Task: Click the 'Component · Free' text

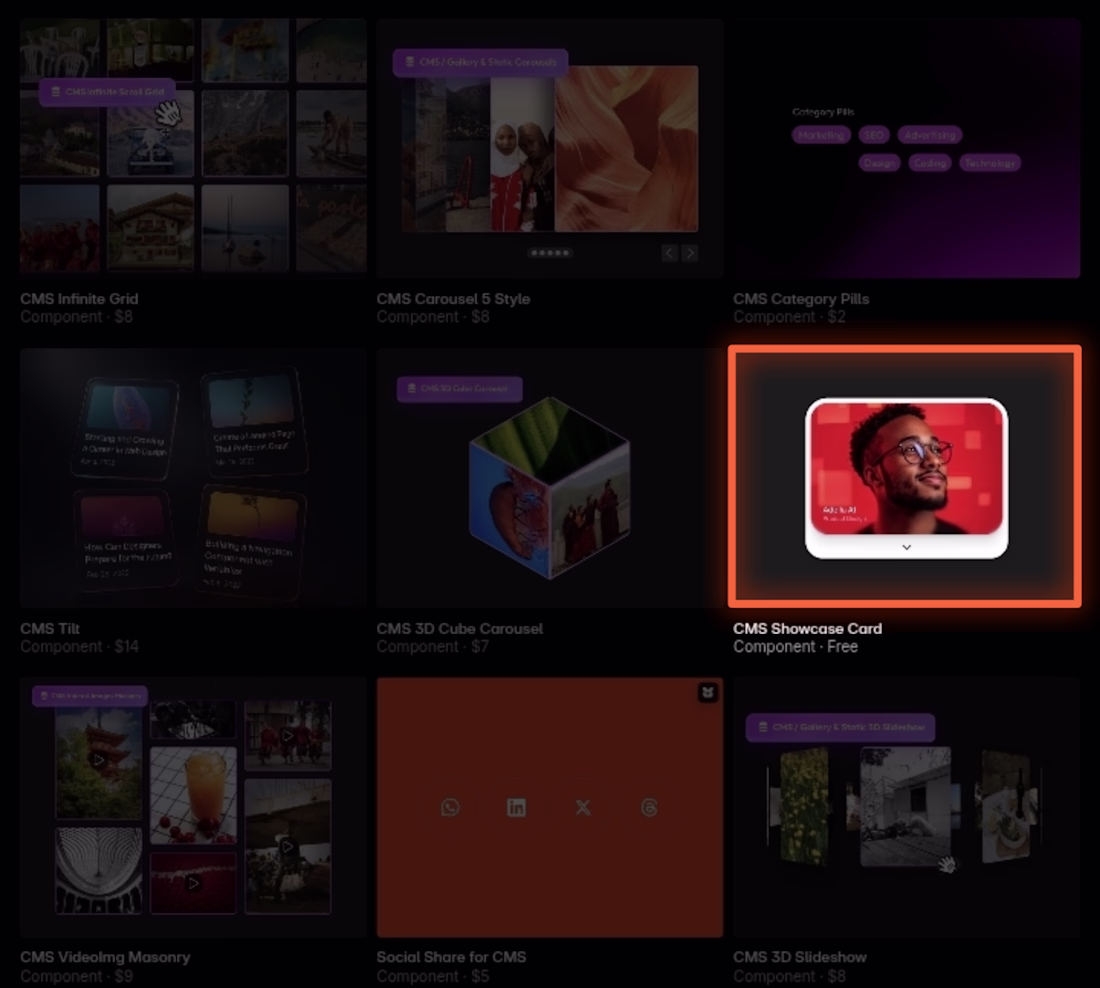Action: [796, 647]
